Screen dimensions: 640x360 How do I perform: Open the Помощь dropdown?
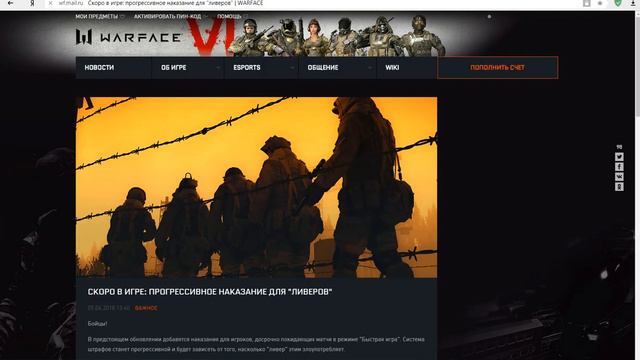pyautogui.click(x=232, y=16)
